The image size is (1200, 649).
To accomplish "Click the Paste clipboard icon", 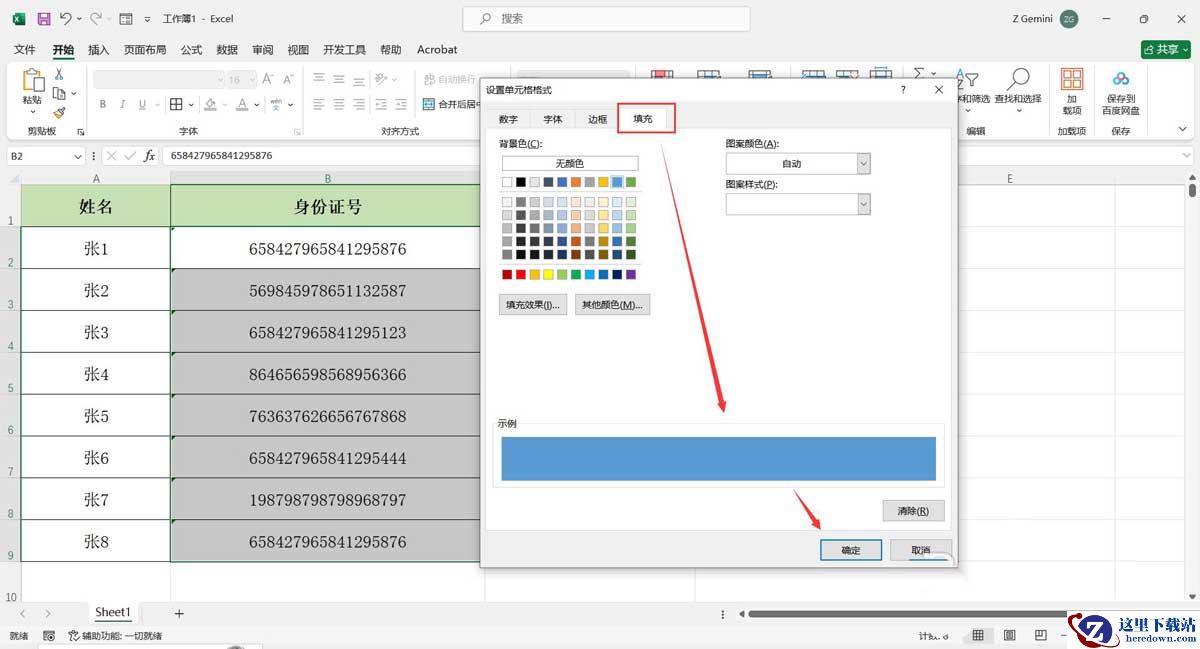I will (32, 82).
